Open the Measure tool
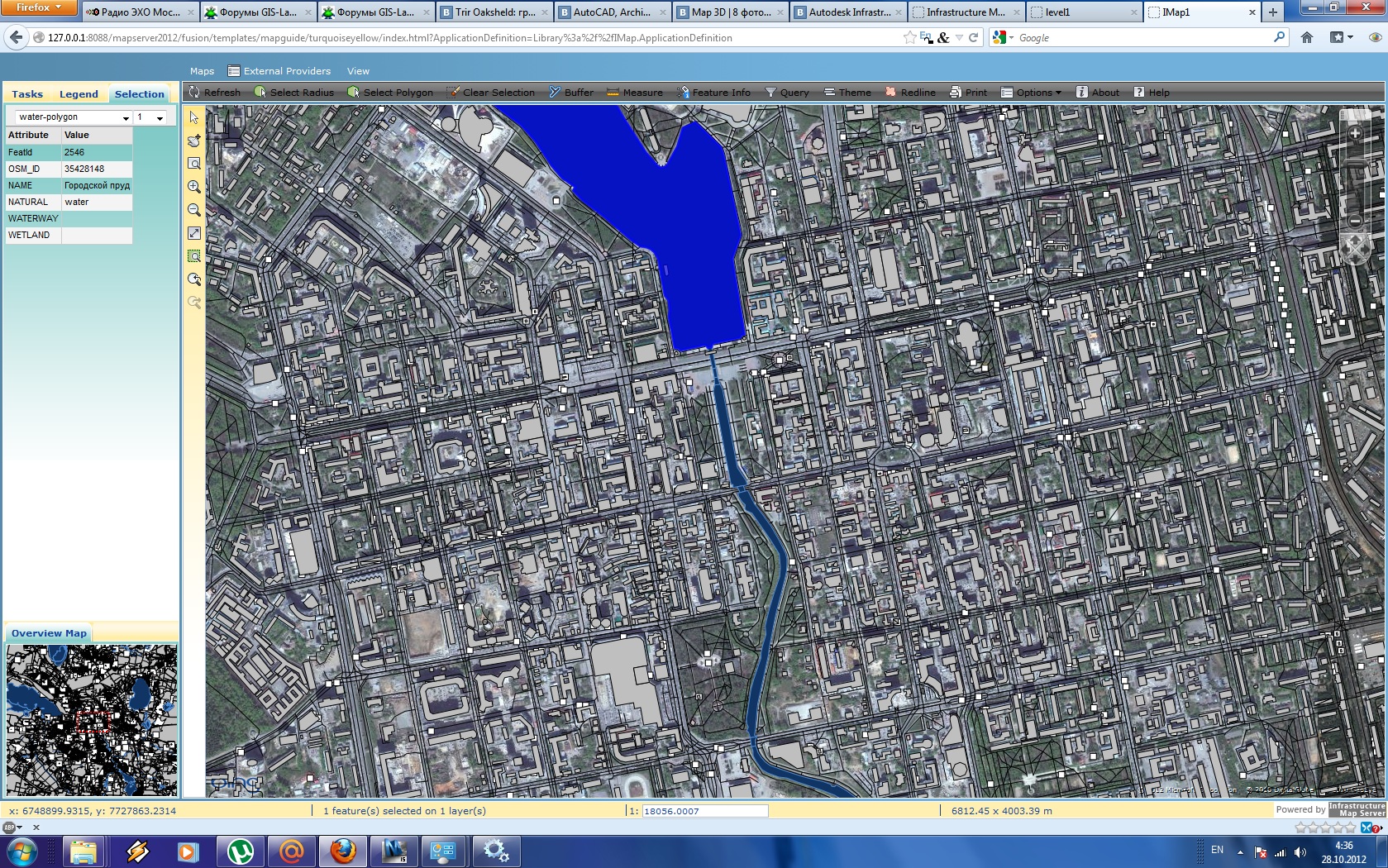Screen dimensions: 1388x868 [635, 93]
